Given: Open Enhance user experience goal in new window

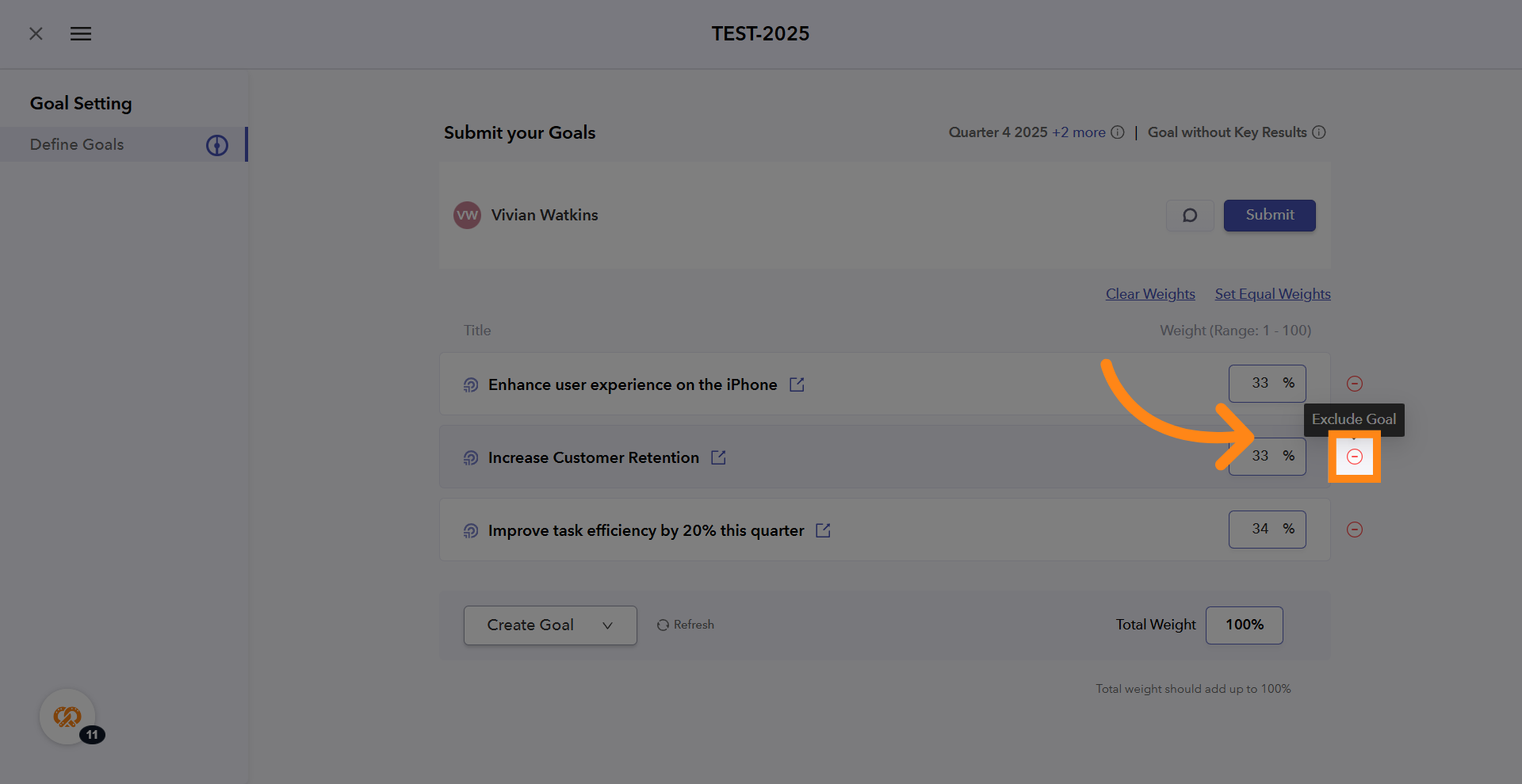Looking at the screenshot, I should click(x=797, y=384).
